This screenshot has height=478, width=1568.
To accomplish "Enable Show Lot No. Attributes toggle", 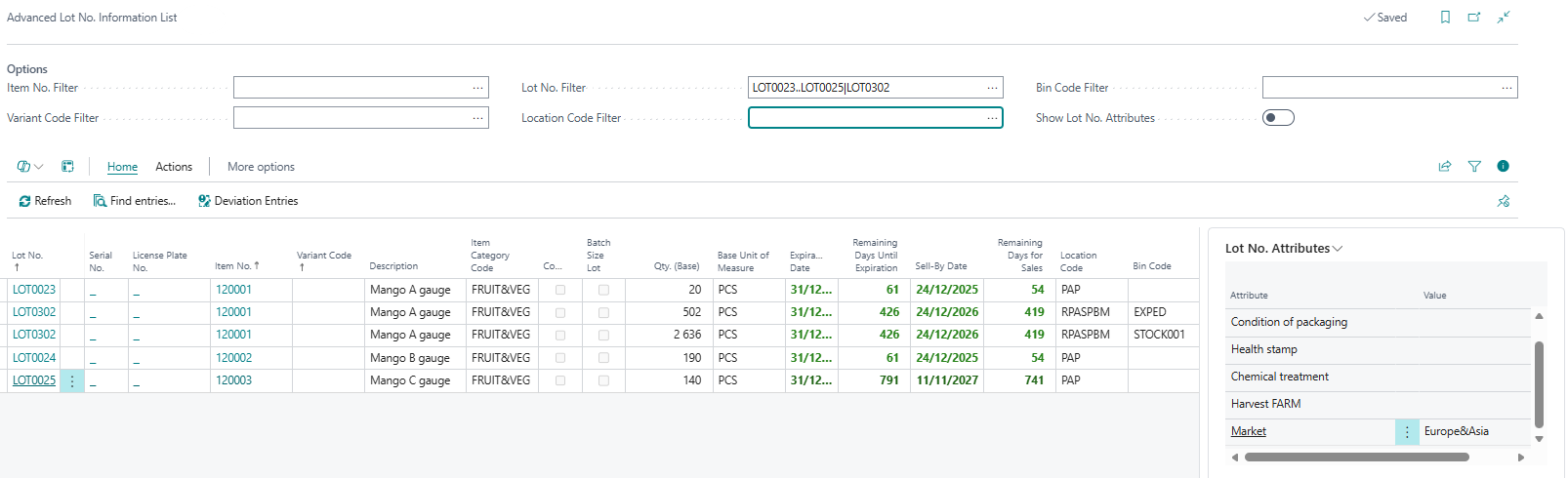I will point(1278,118).
